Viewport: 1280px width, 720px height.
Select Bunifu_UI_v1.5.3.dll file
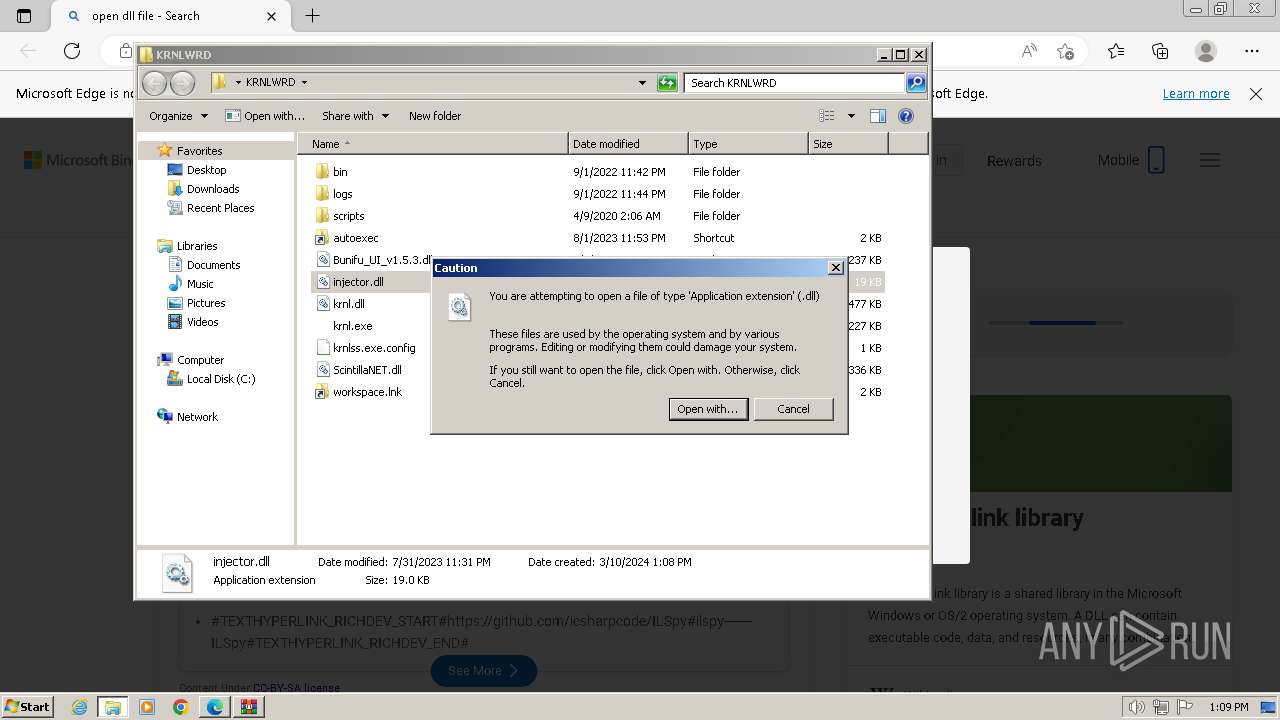click(x=381, y=260)
